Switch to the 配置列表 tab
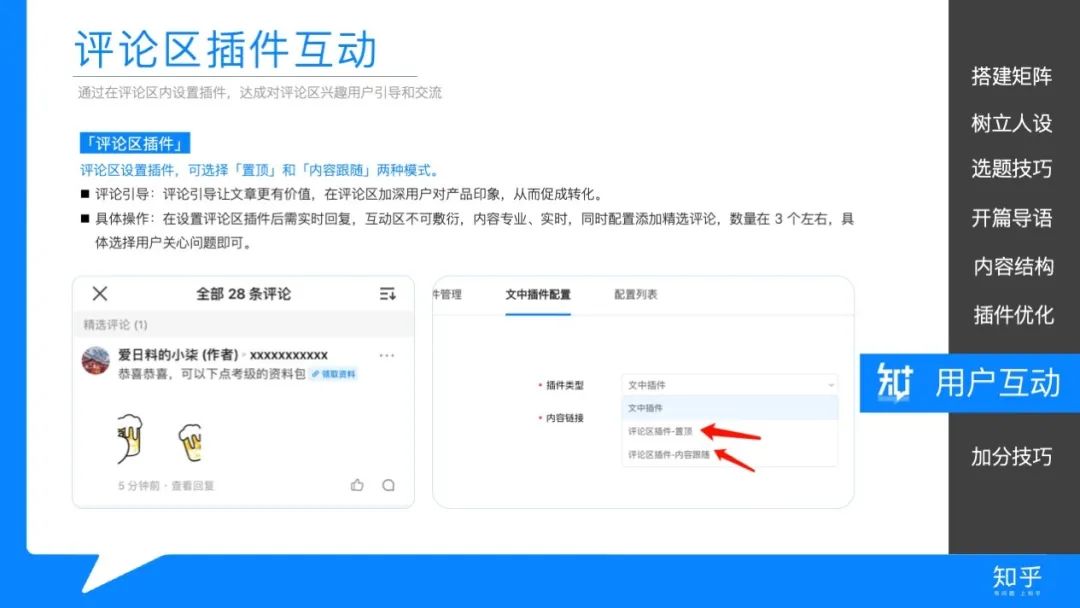1080x608 pixels. [x=636, y=295]
